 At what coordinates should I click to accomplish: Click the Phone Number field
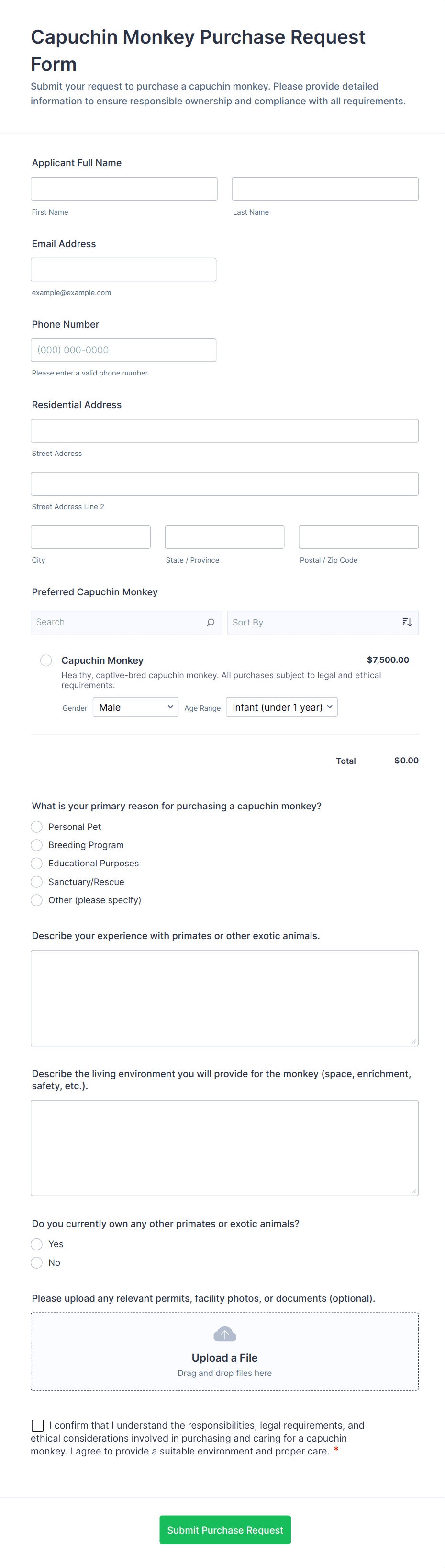[x=123, y=350]
